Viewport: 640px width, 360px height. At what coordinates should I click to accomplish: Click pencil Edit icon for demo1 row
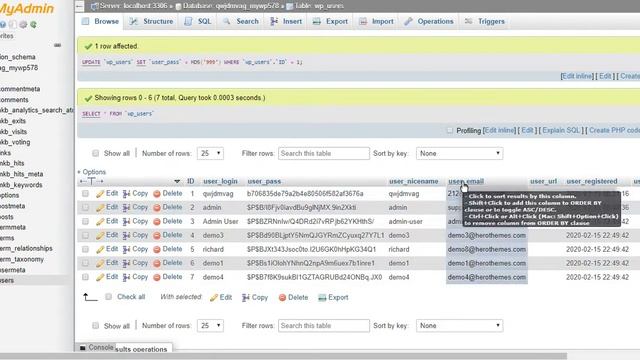[x=100, y=263]
